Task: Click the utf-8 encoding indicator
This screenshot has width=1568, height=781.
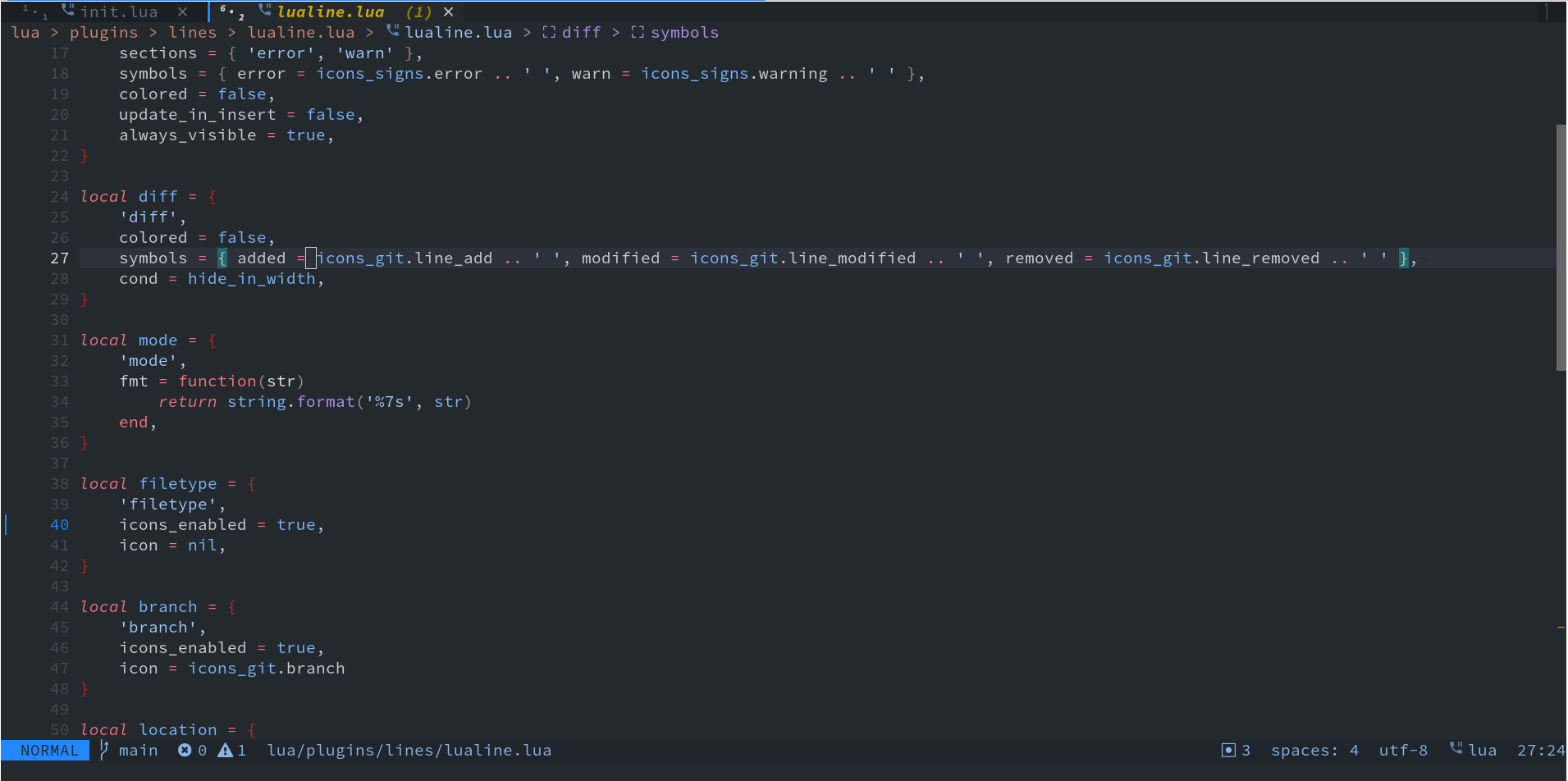Action: point(1403,750)
